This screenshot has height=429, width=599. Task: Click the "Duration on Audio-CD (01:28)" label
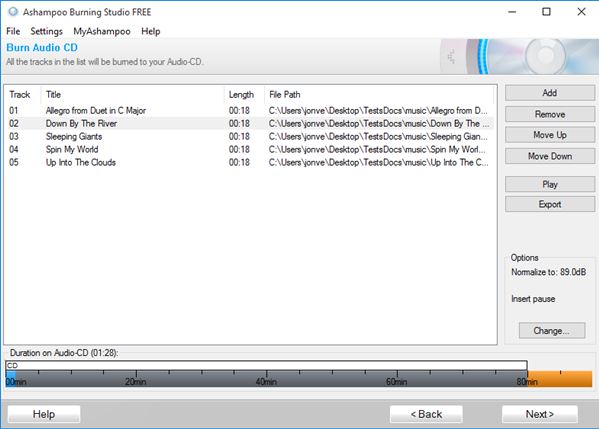pyautogui.click(x=64, y=353)
